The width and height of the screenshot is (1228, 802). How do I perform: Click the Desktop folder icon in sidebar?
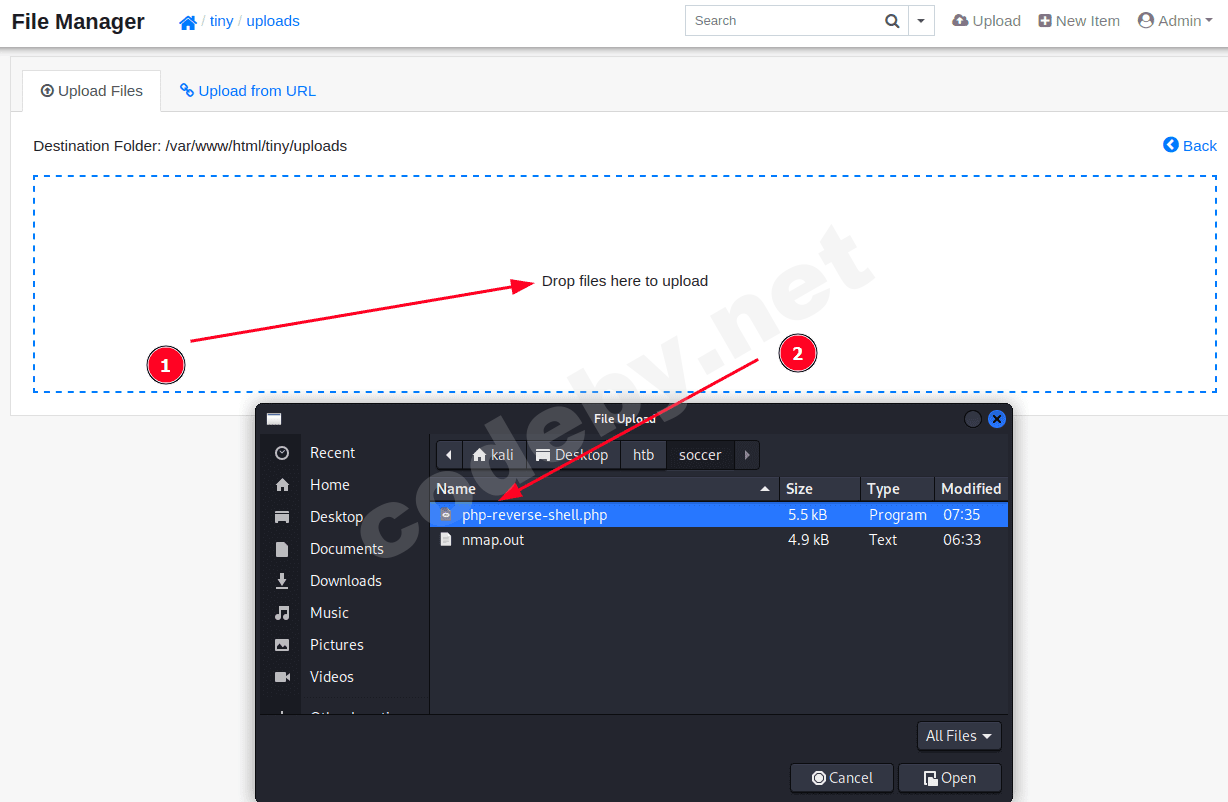(282, 517)
